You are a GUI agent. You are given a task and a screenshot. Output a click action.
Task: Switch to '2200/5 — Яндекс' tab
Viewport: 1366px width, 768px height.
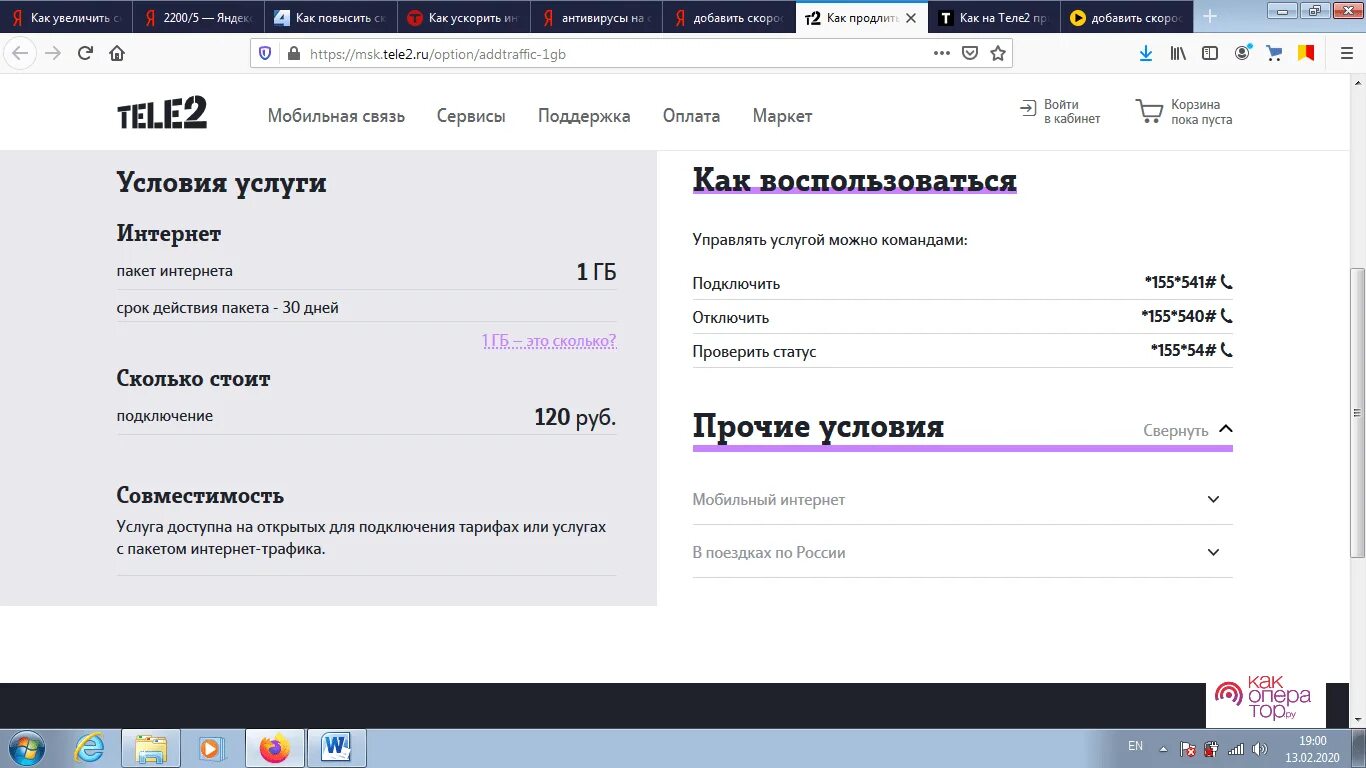(x=198, y=18)
